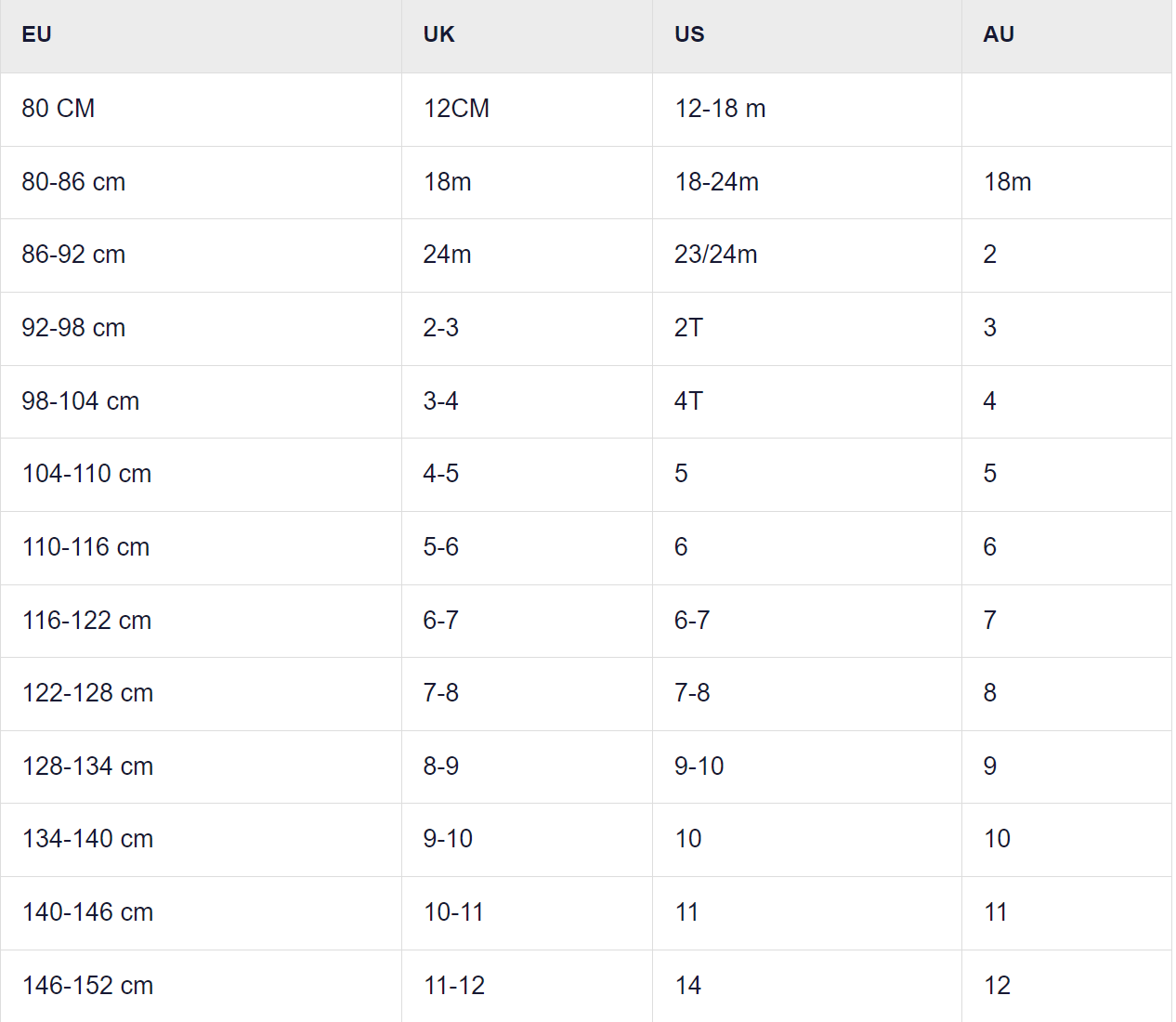This screenshot has width=1176, height=1022.
Task: Click the 23/24m US size cell
Action: 715,255
